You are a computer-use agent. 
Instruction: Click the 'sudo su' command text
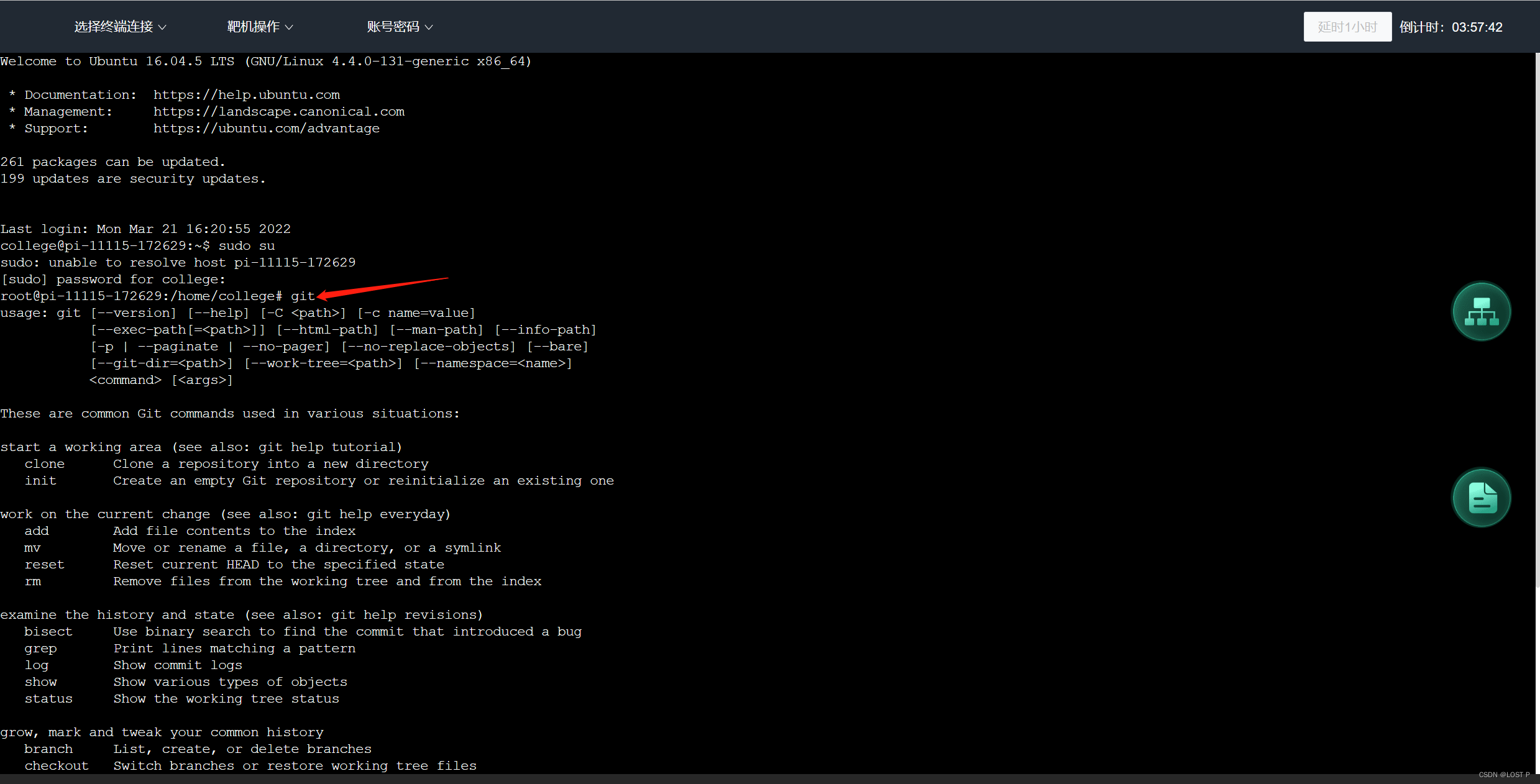tap(247, 245)
